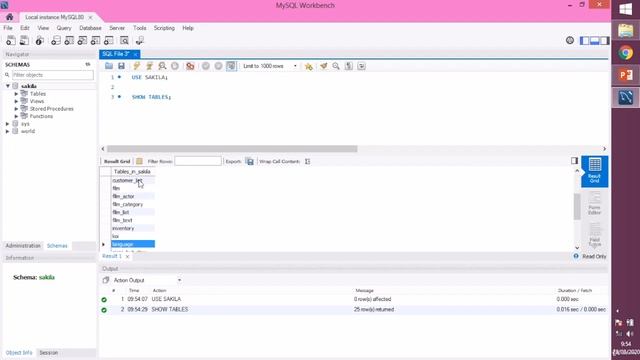This screenshot has width=640, height=360.
Task: Toggle the auto-commit mode button
Action: tap(231, 66)
